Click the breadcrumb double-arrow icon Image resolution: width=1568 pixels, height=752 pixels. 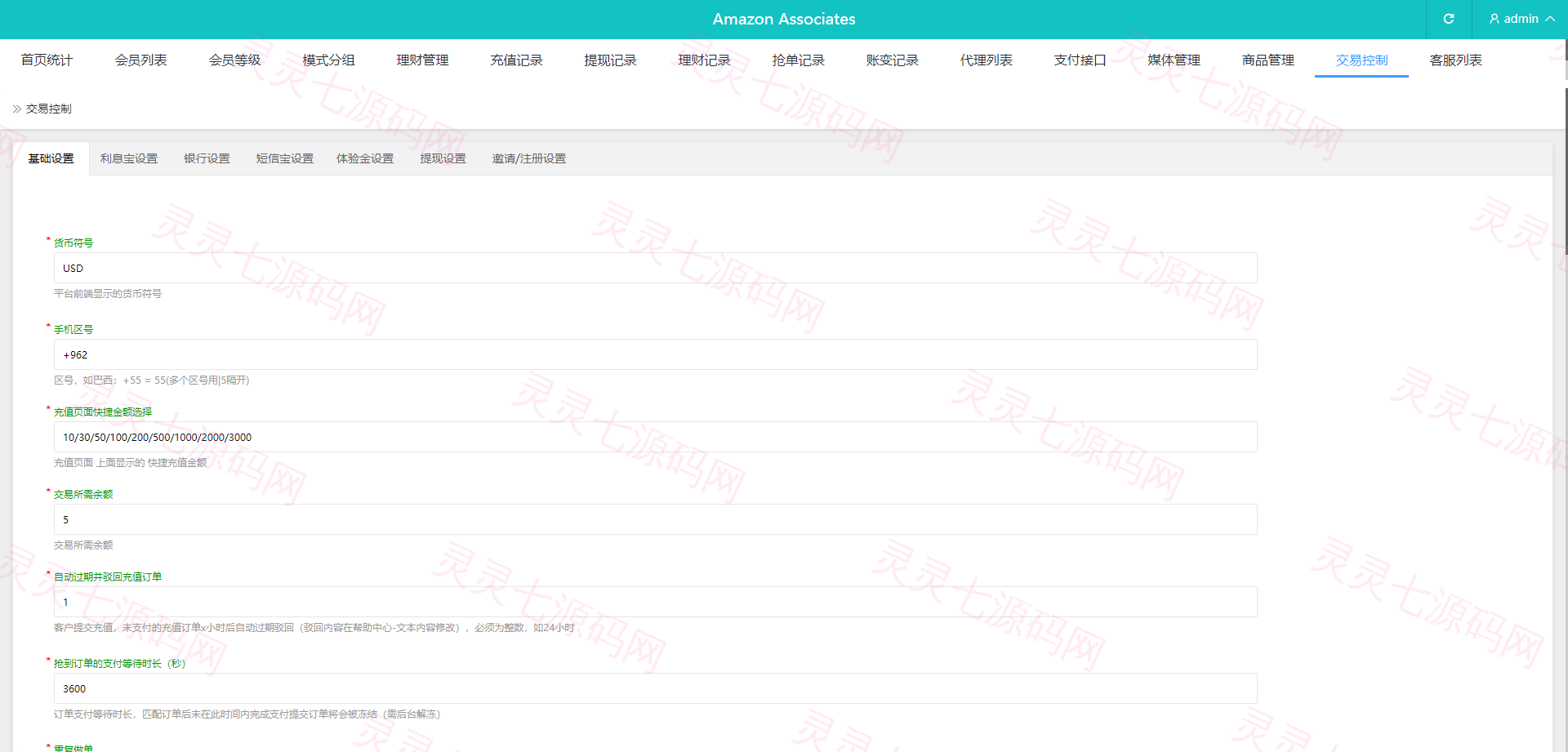point(16,109)
